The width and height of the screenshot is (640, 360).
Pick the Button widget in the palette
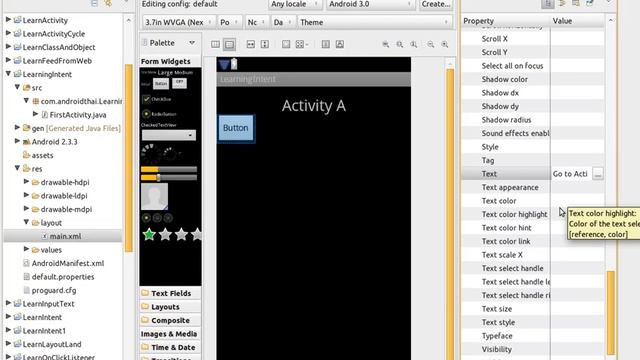(x=161, y=83)
